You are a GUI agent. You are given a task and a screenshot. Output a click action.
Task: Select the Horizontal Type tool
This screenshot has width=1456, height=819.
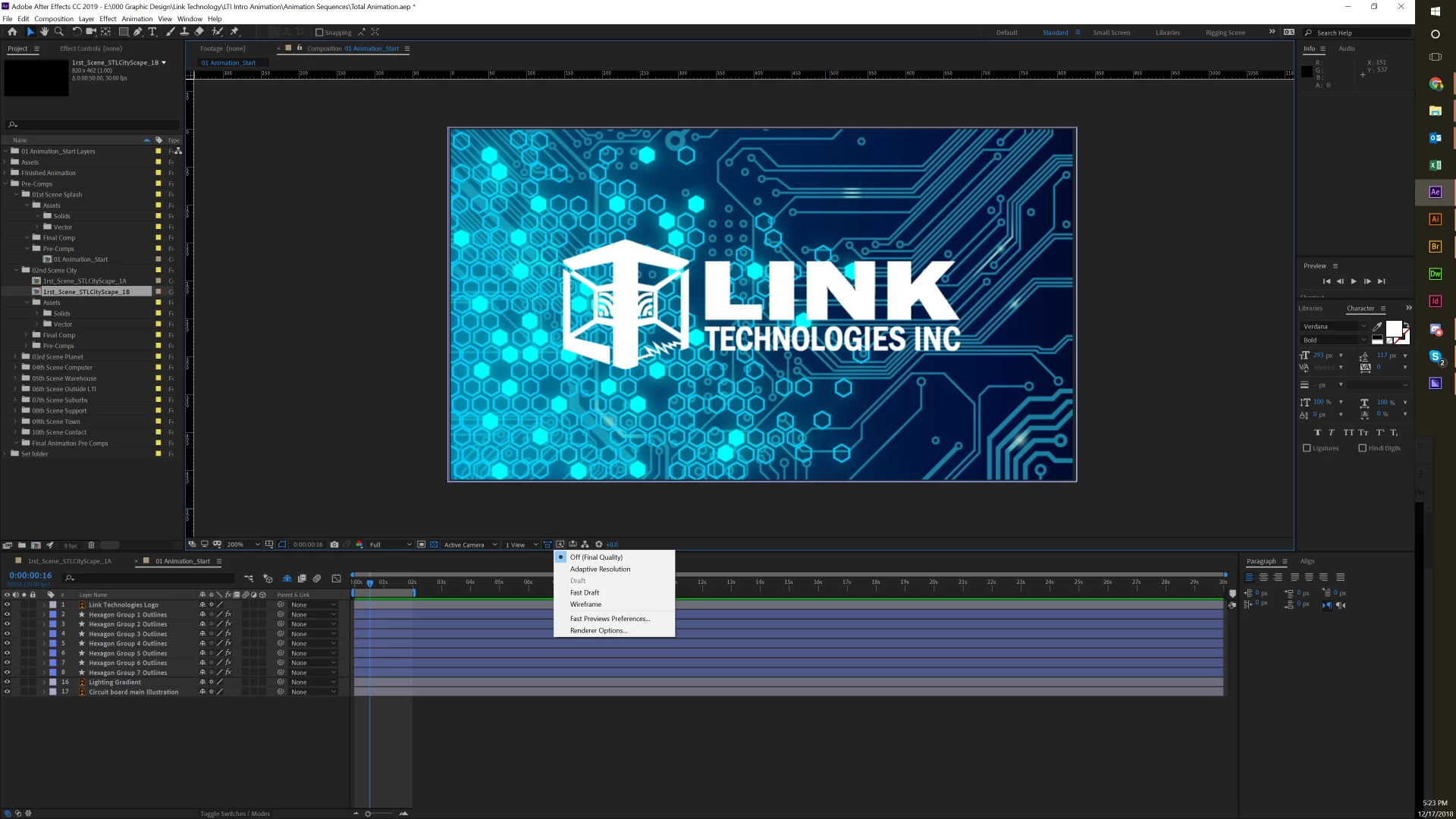pyautogui.click(x=152, y=32)
